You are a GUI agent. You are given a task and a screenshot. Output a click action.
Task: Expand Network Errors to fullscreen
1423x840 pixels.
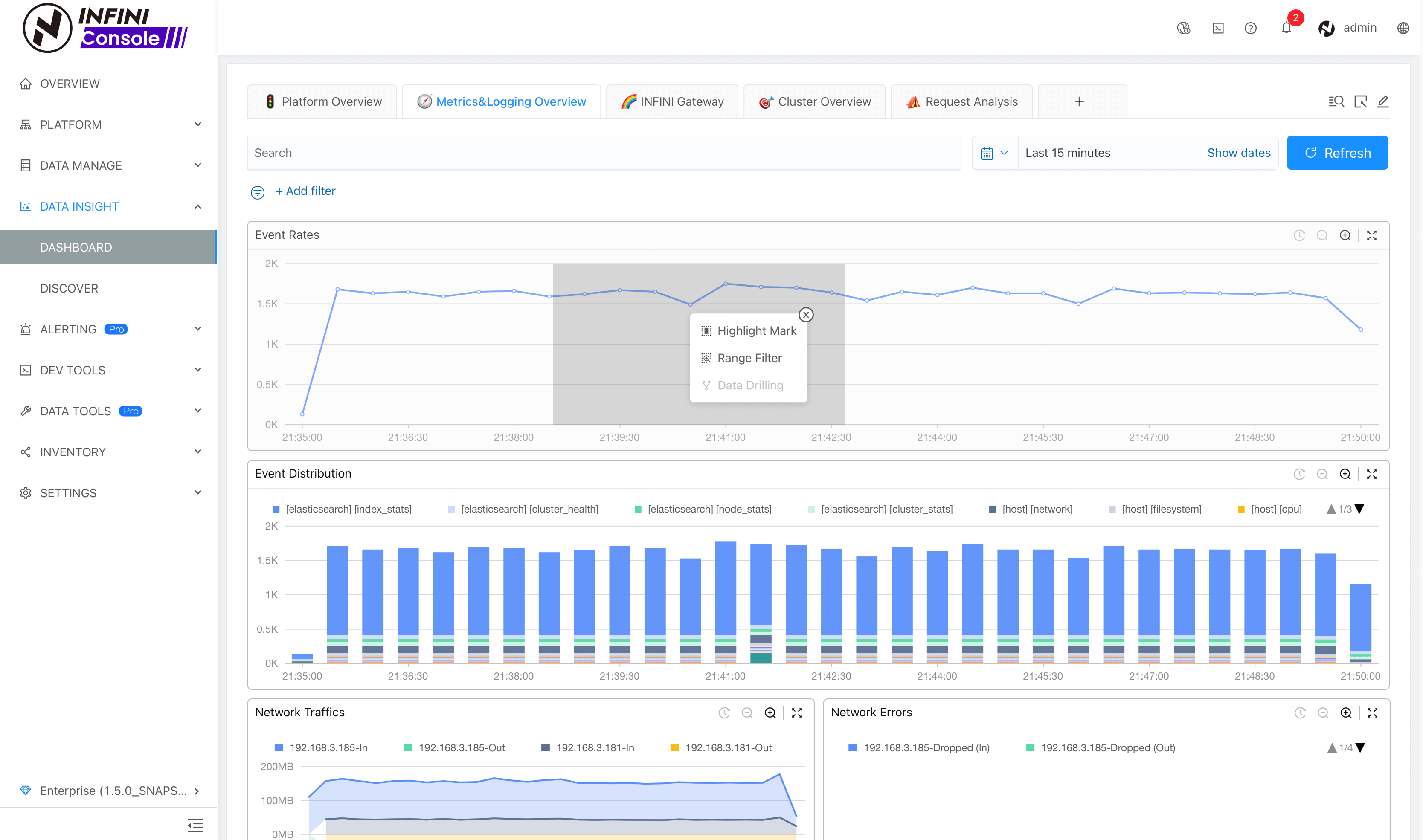click(1373, 713)
